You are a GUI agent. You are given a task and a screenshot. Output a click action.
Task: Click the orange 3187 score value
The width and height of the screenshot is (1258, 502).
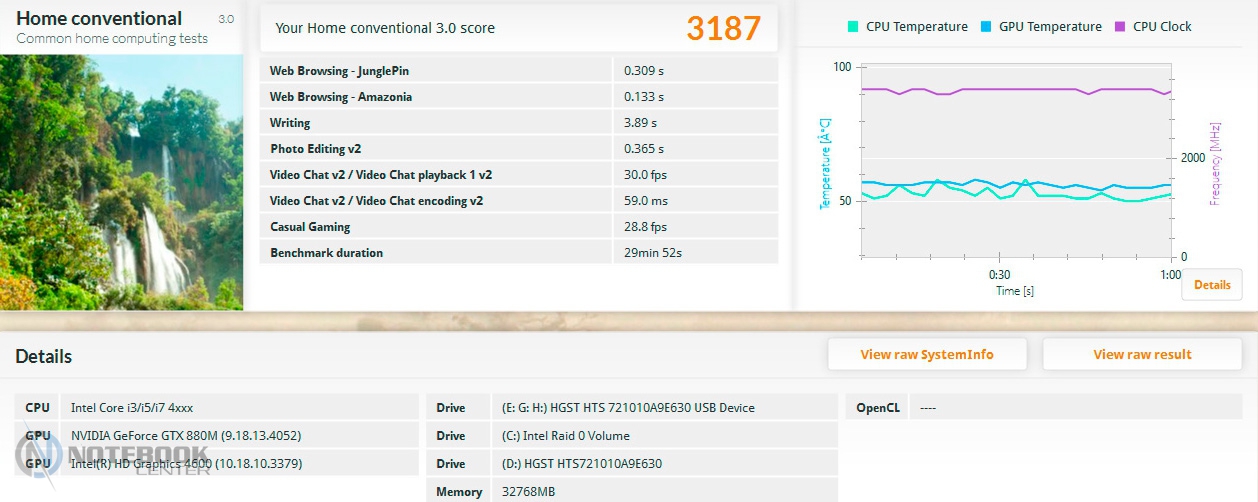(x=723, y=29)
